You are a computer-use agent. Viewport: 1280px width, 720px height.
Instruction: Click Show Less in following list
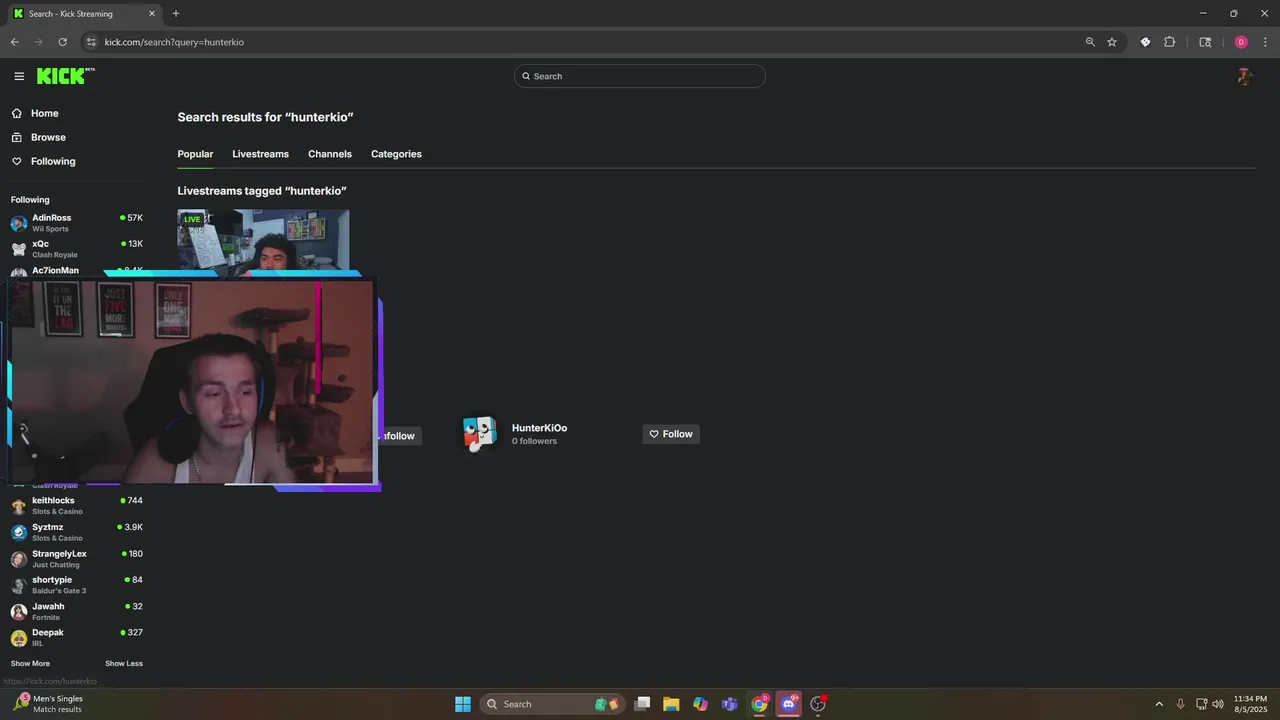click(x=124, y=663)
